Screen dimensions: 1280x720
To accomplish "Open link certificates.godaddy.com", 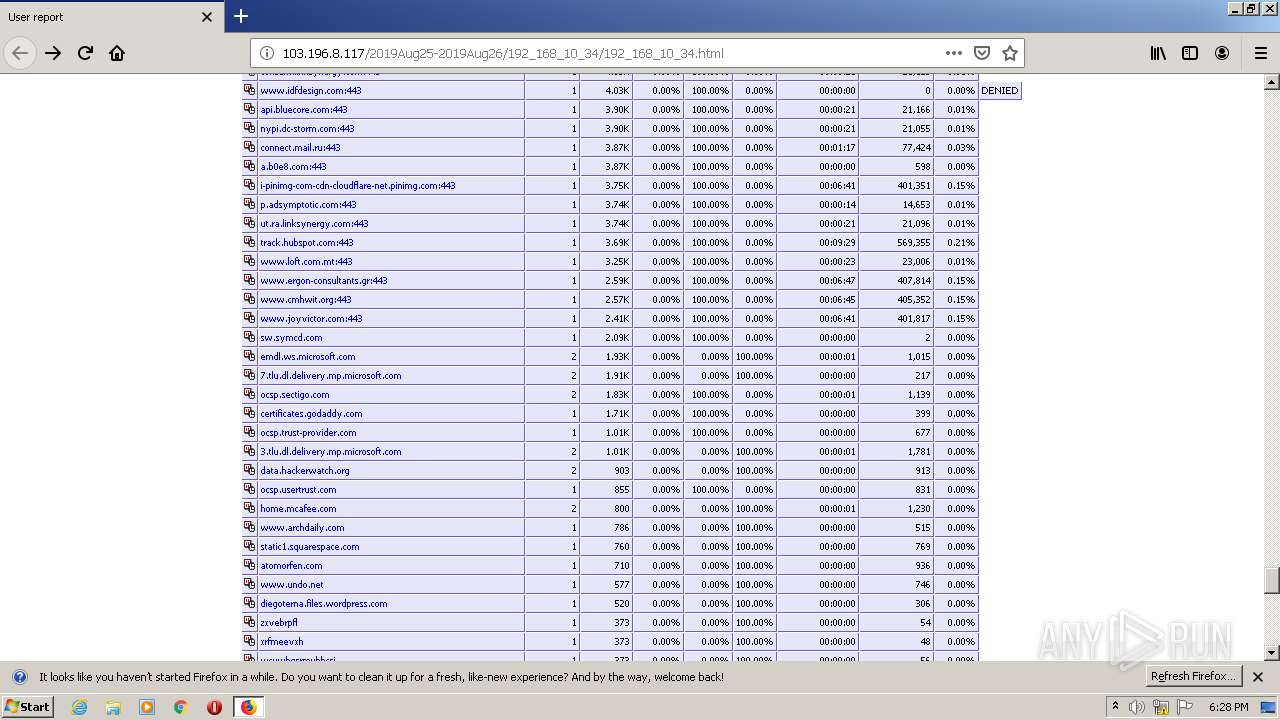I will 311,413.
